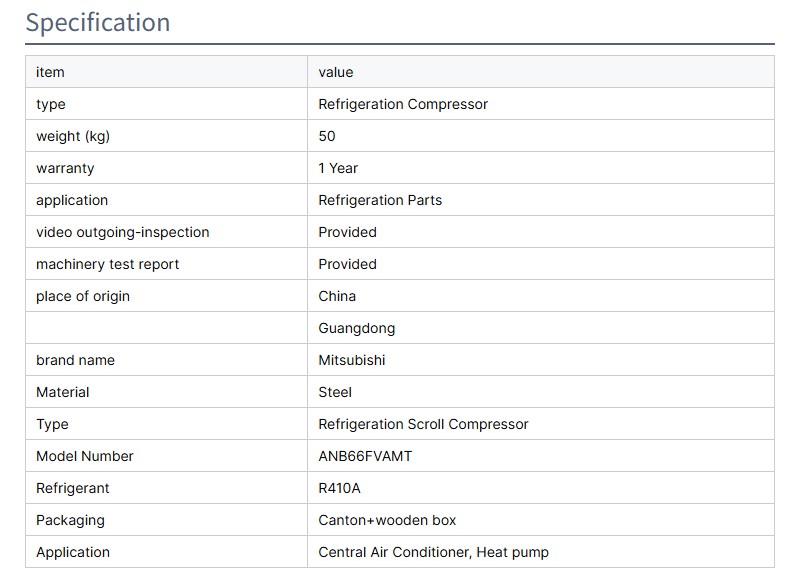This screenshot has height=581, width=791.
Task: Select the '1 Year' warranty value
Action: coord(338,168)
